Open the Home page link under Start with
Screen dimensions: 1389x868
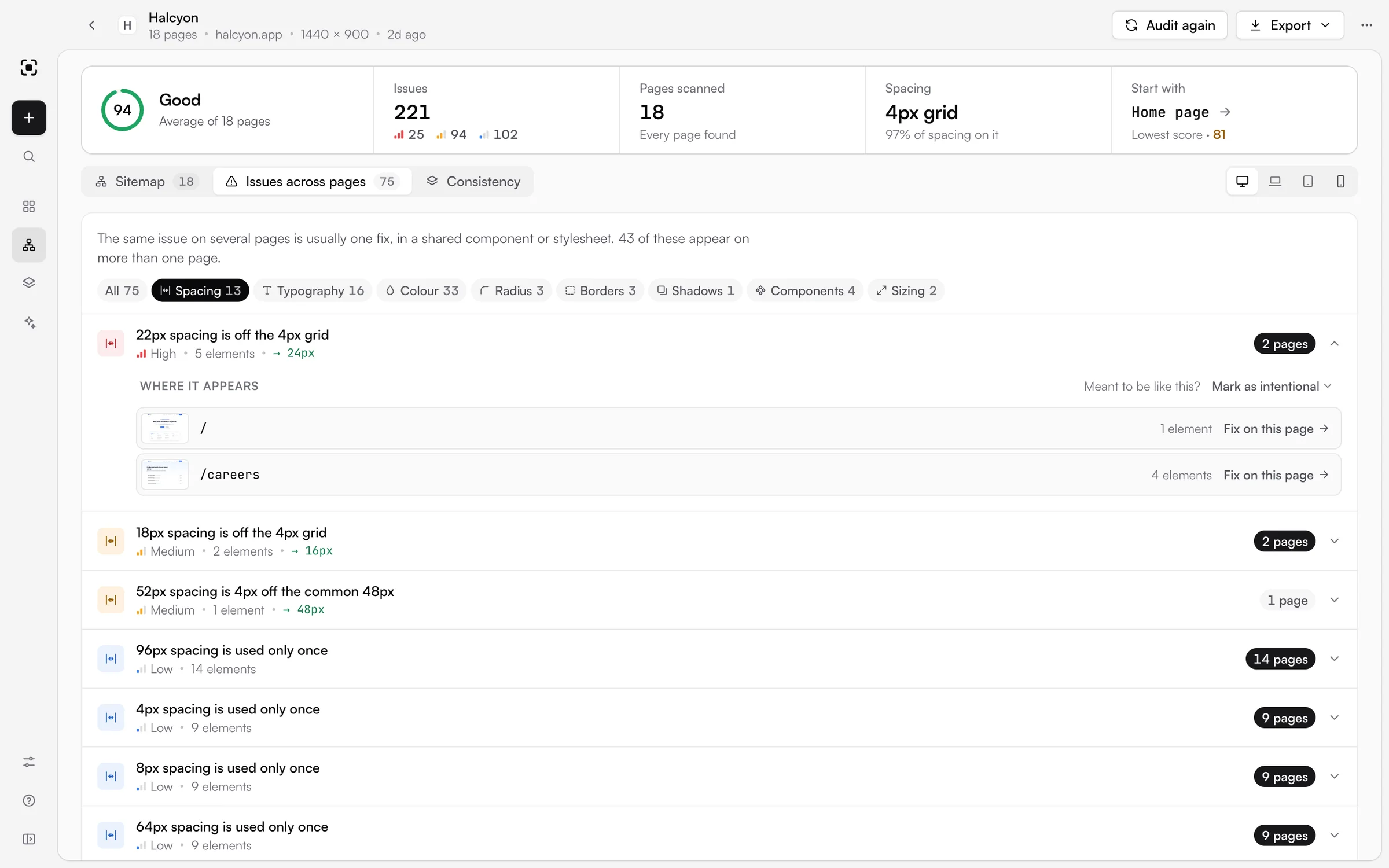(1181, 112)
